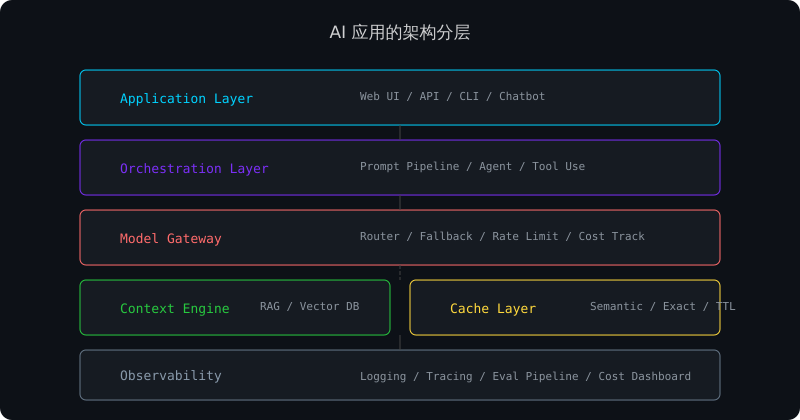The width and height of the screenshot is (800, 420).
Task: Select the Application Layer label
Action: (186, 98)
